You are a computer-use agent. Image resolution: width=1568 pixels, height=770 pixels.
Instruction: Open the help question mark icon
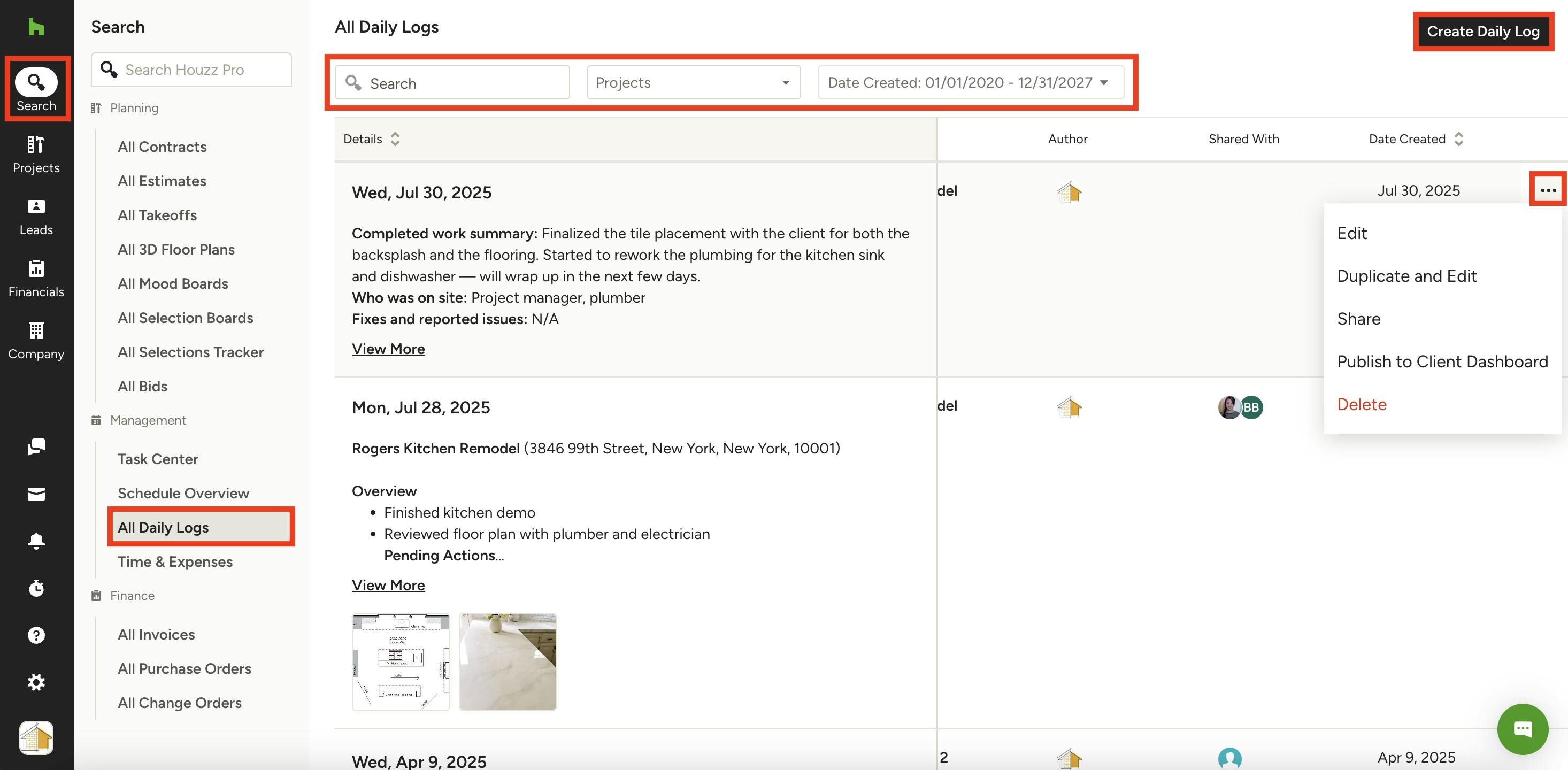click(x=36, y=635)
